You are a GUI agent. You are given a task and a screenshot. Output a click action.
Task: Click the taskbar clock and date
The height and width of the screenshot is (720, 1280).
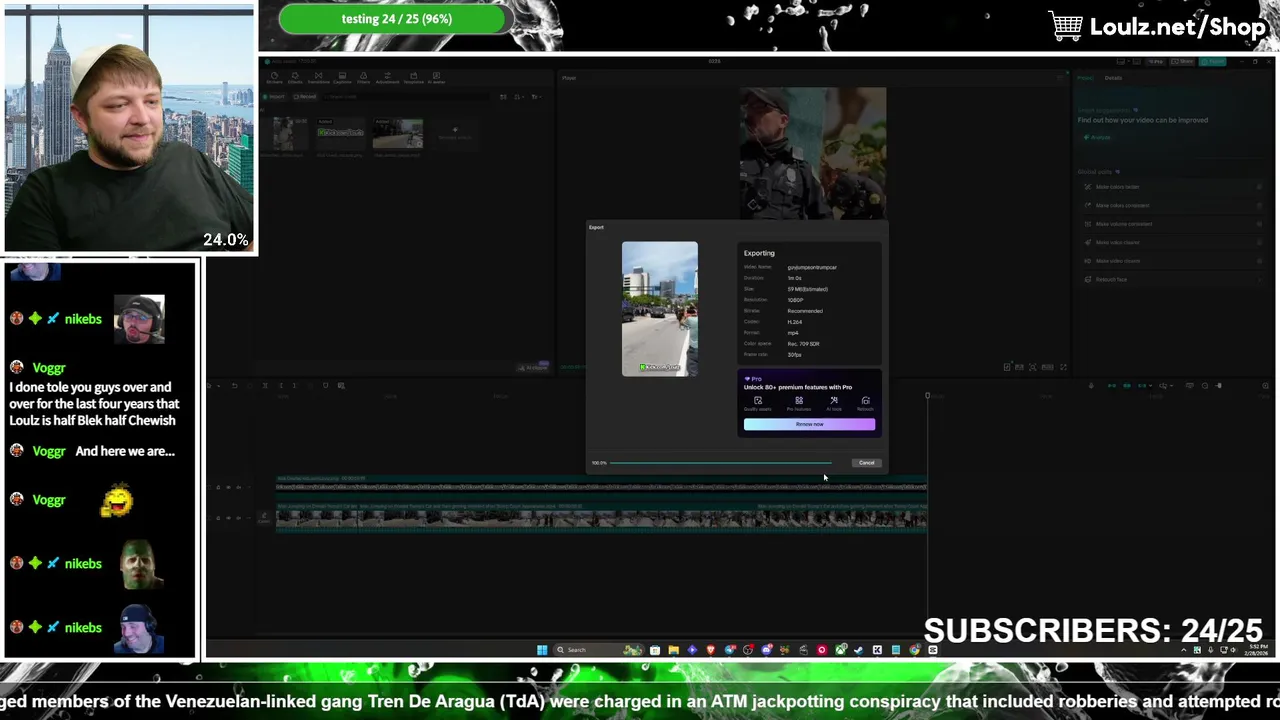pos(1257,650)
